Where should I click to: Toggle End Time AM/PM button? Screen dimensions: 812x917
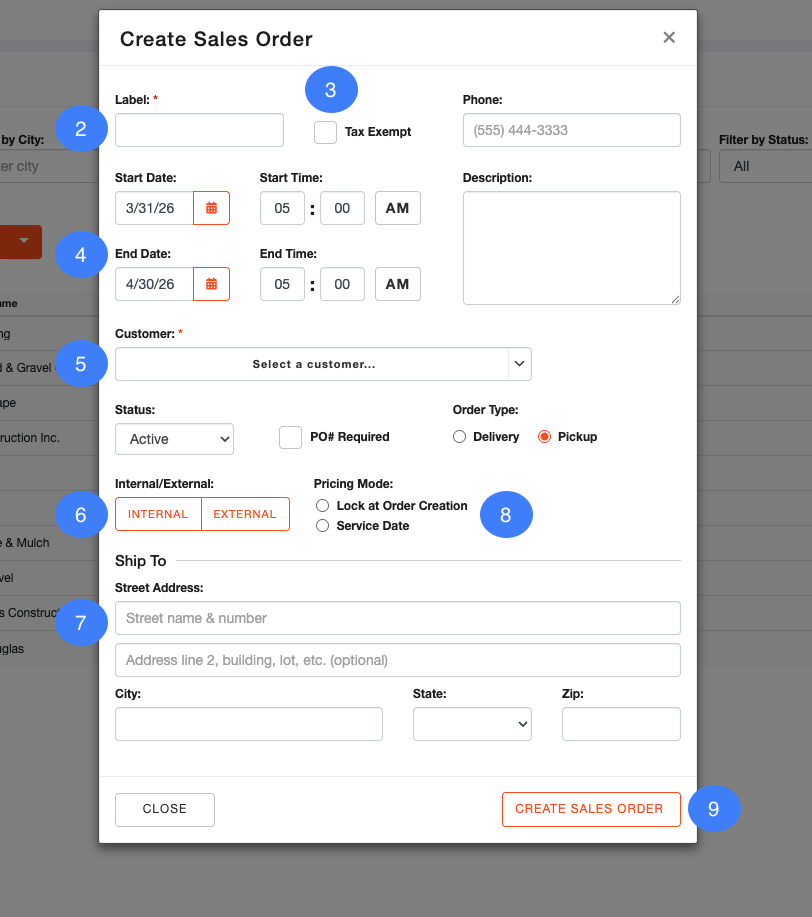397,284
